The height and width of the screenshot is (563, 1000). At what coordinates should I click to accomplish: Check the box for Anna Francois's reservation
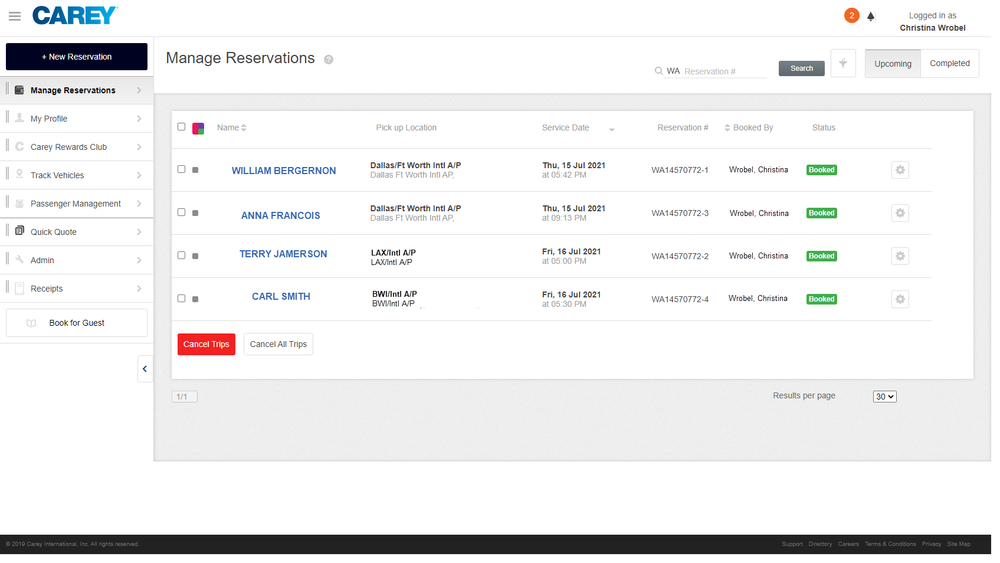point(182,212)
